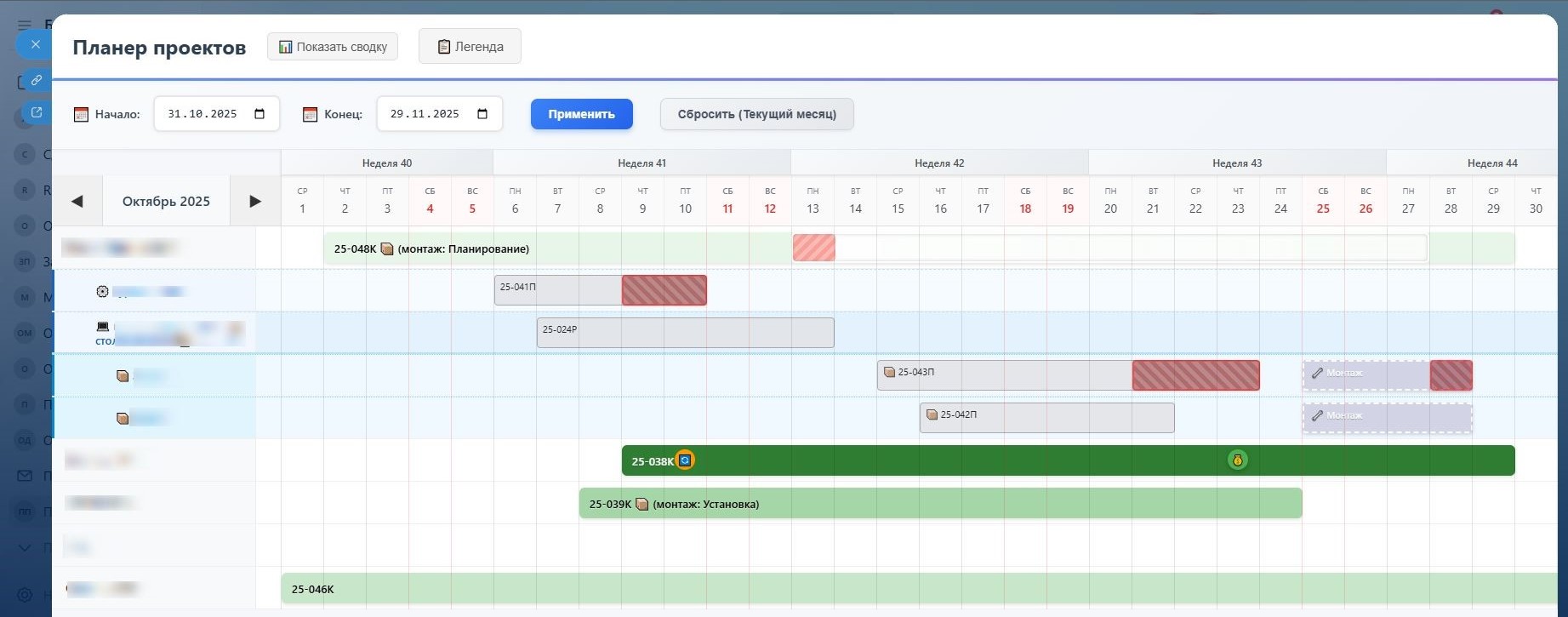Click the laptop icon in the resource list
Viewport: 1568px width, 617px height.
coord(103,327)
